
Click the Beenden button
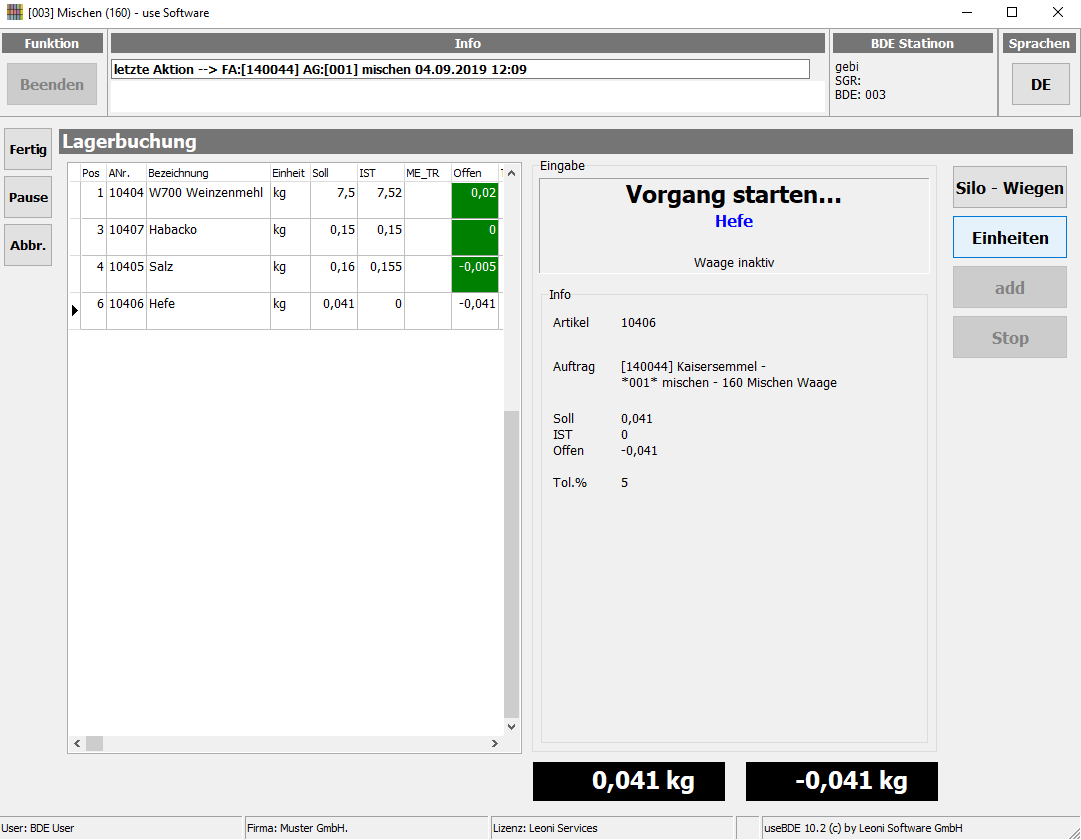[x=52, y=84]
